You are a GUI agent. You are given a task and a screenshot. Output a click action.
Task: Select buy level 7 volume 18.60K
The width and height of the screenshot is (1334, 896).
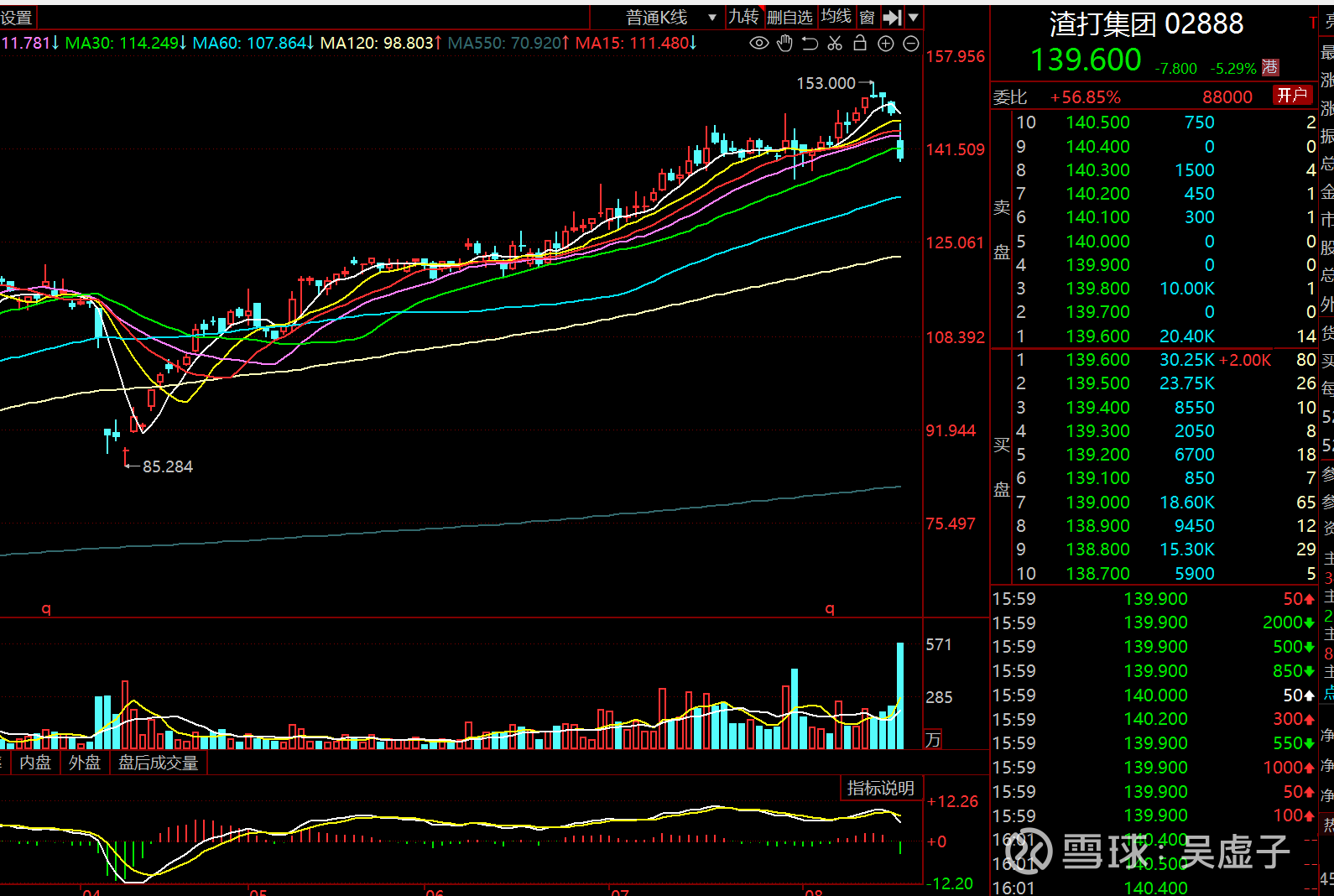click(1187, 502)
